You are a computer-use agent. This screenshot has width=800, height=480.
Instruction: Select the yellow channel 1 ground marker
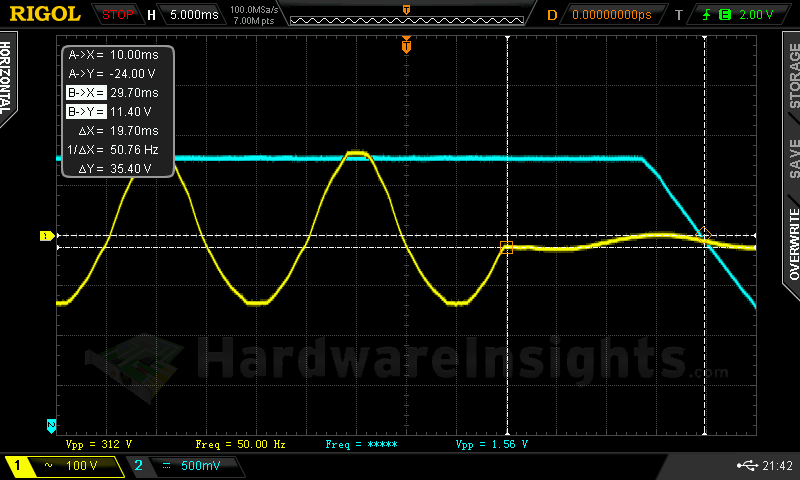[44, 236]
